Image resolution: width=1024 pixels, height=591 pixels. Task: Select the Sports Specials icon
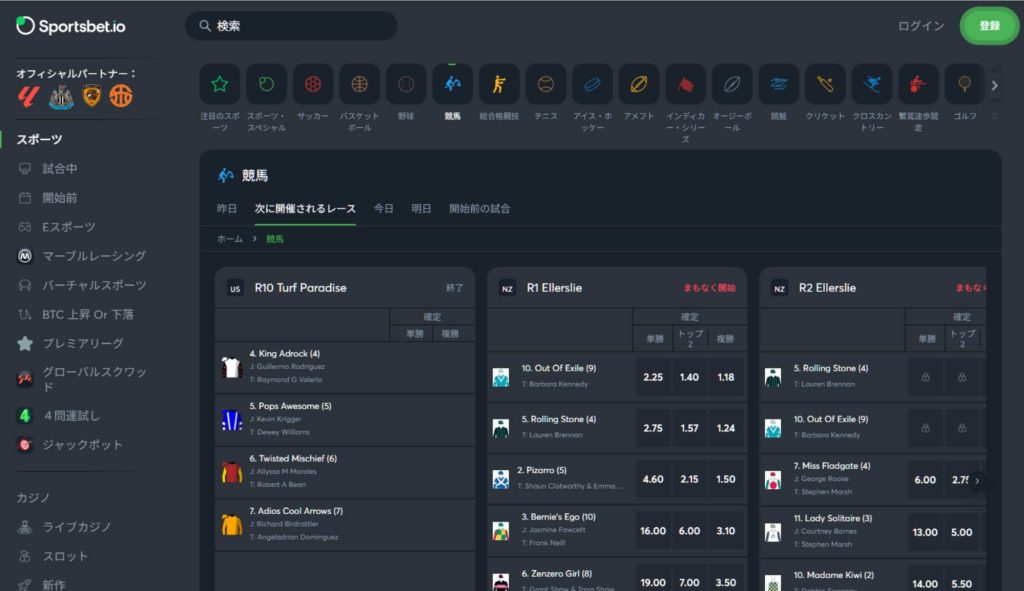266,84
